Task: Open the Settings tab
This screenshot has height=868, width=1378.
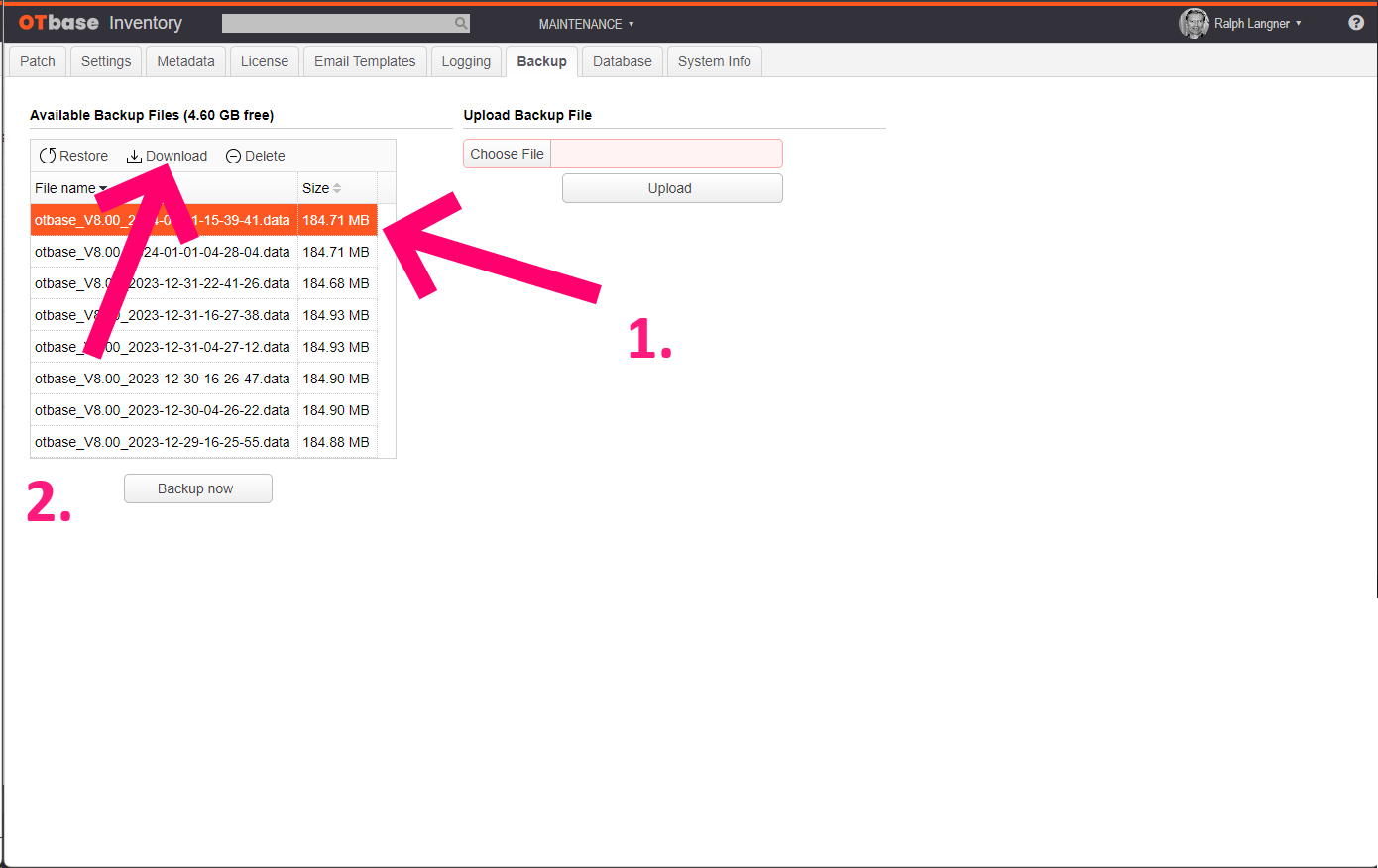Action: click(106, 61)
